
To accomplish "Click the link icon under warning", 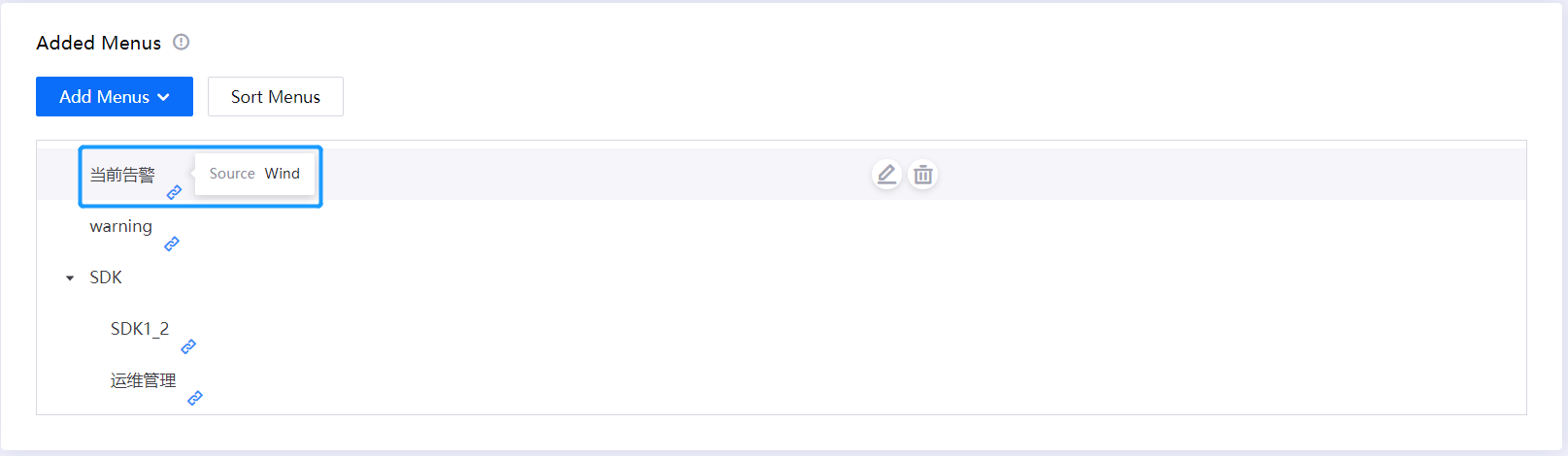I will coord(172,244).
